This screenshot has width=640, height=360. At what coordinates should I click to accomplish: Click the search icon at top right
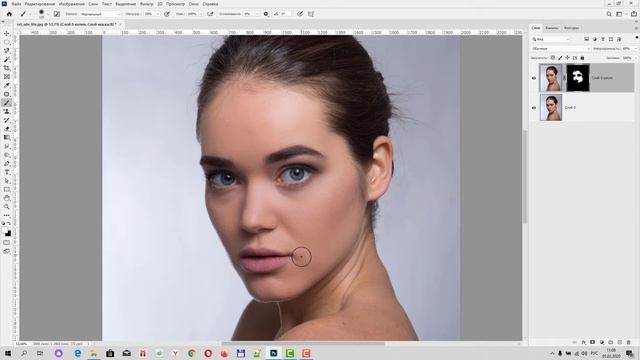click(x=609, y=14)
